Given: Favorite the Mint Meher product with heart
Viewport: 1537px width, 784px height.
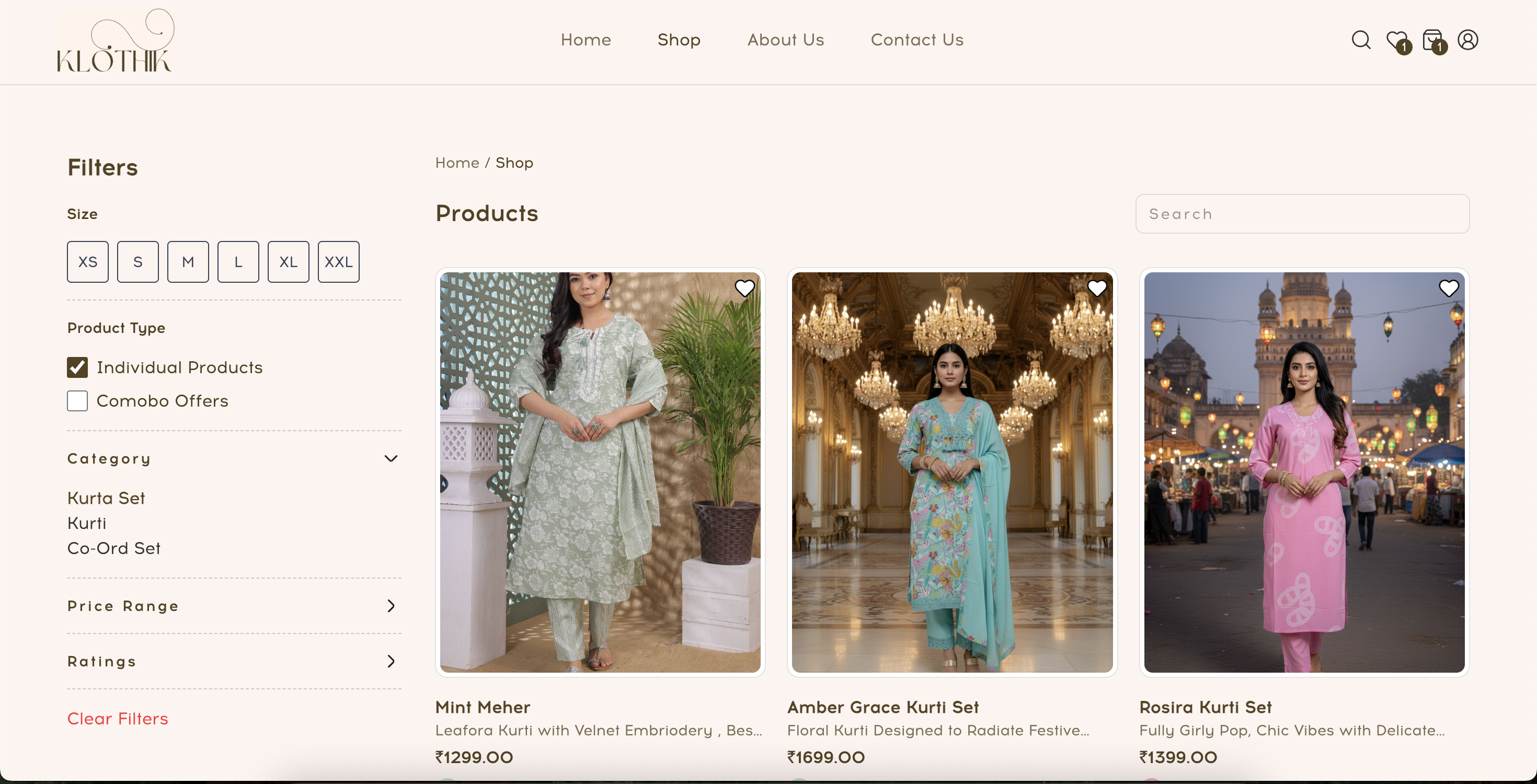Looking at the screenshot, I should [x=744, y=289].
